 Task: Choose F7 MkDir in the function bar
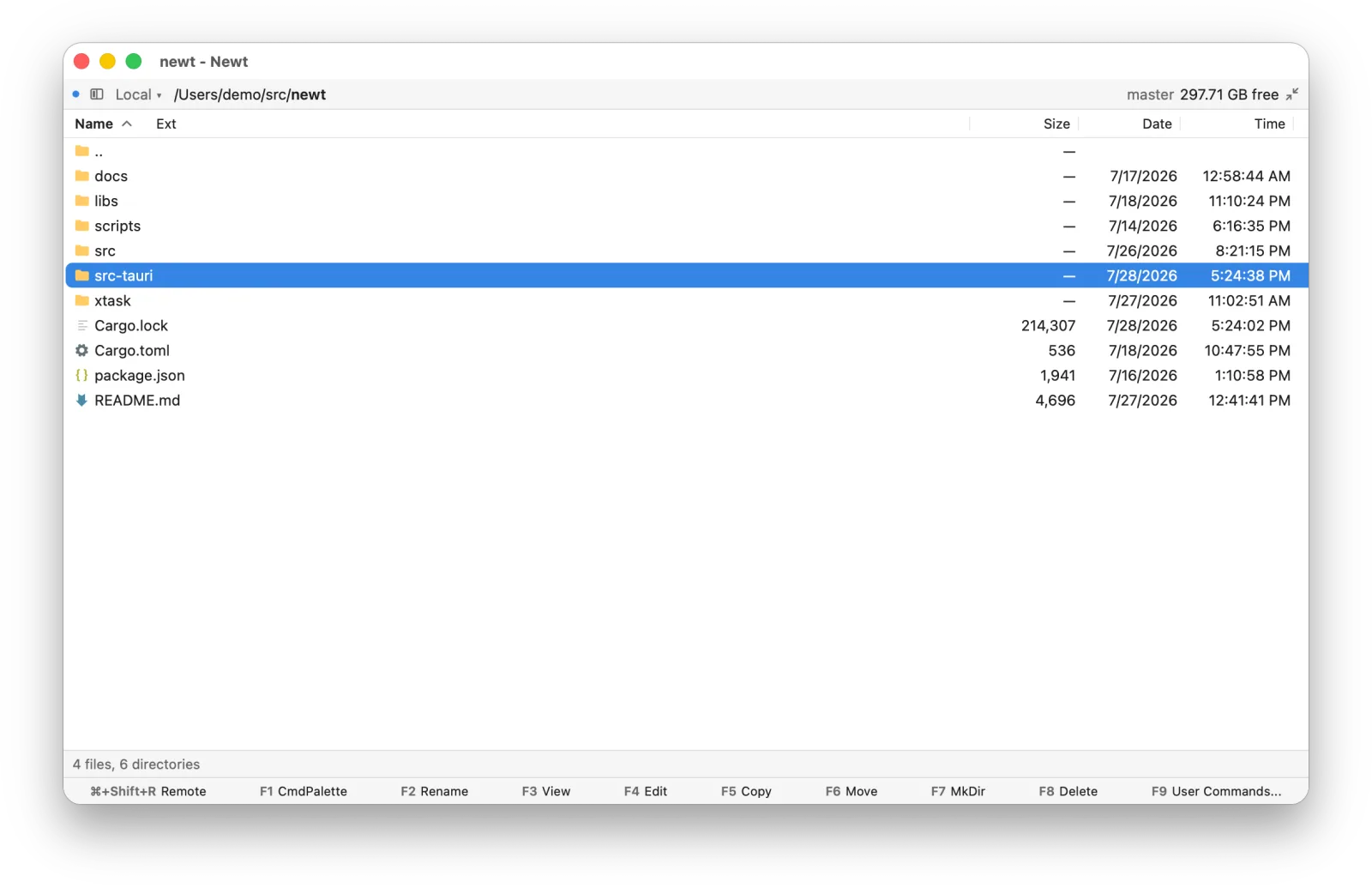pos(958,791)
